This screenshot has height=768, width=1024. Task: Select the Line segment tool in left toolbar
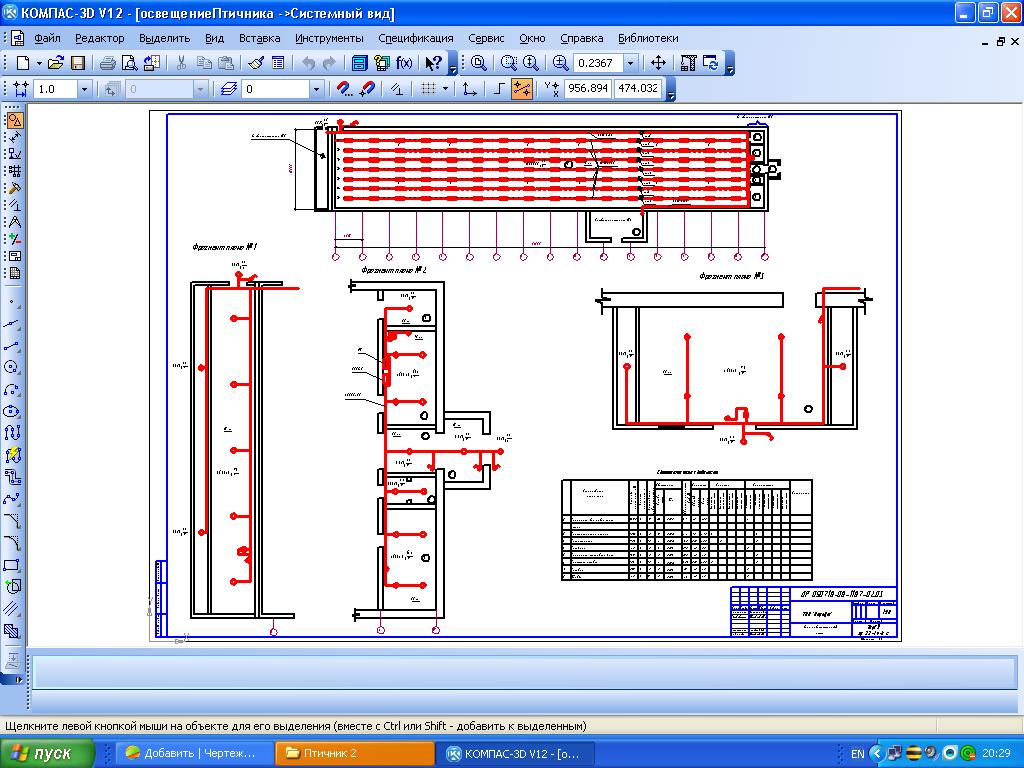pyautogui.click(x=13, y=345)
